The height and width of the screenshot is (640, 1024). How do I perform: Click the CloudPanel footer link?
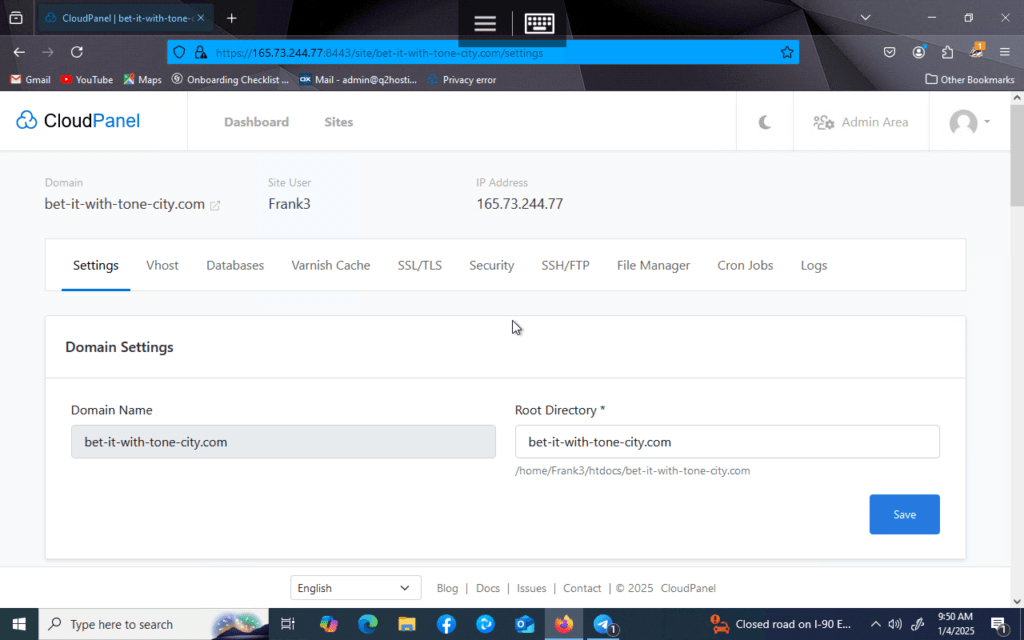(x=688, y=588)
